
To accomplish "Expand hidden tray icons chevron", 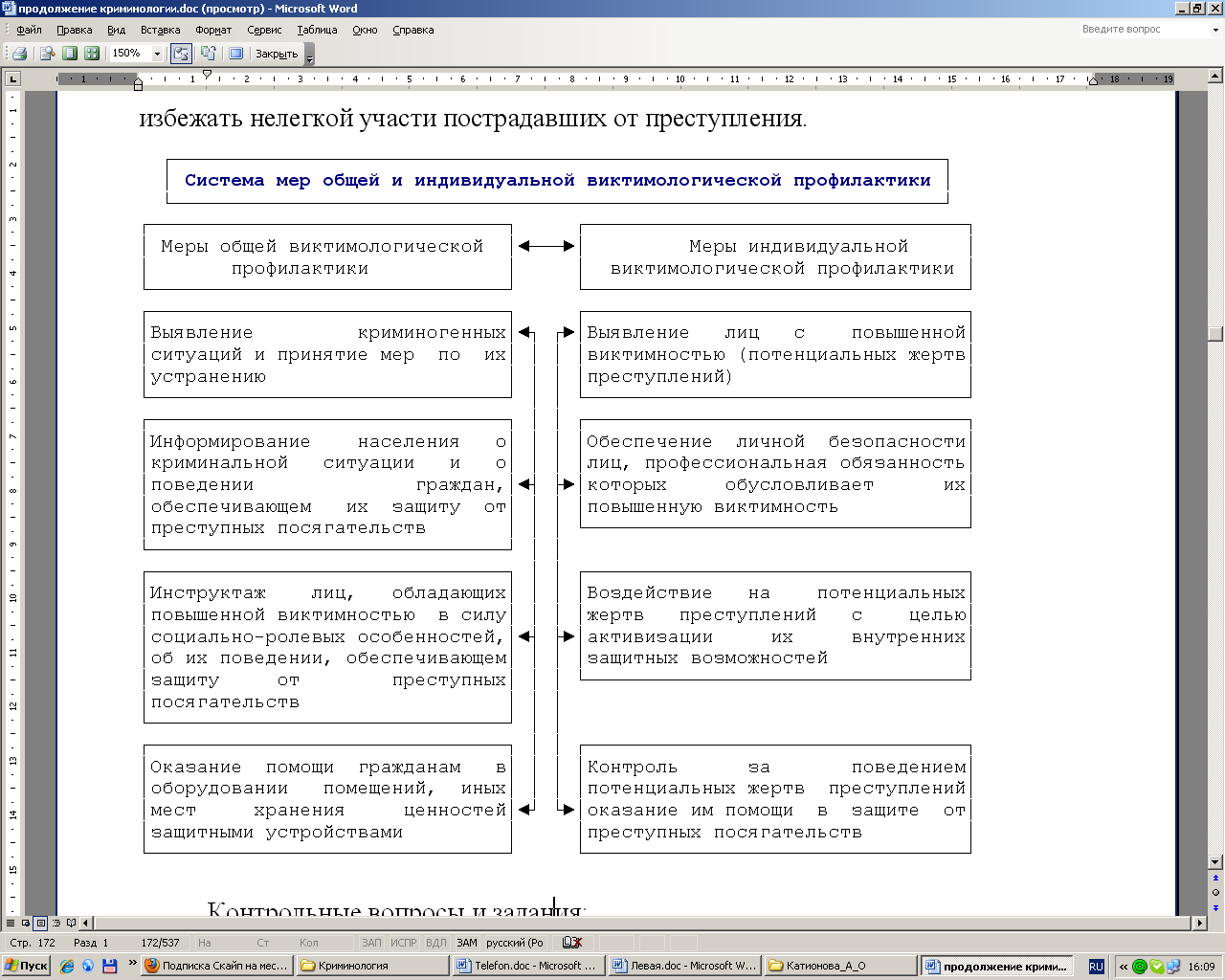I will pyautogui.click(x=1124, y=967).
